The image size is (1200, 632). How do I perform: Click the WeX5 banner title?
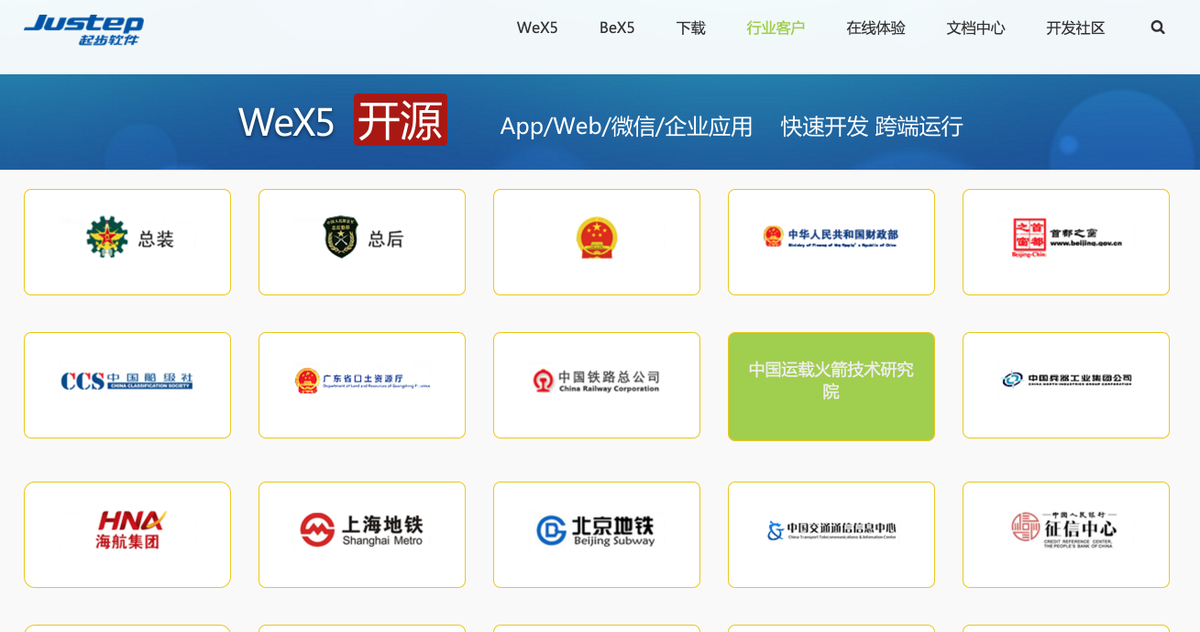(x=286, y=122)
